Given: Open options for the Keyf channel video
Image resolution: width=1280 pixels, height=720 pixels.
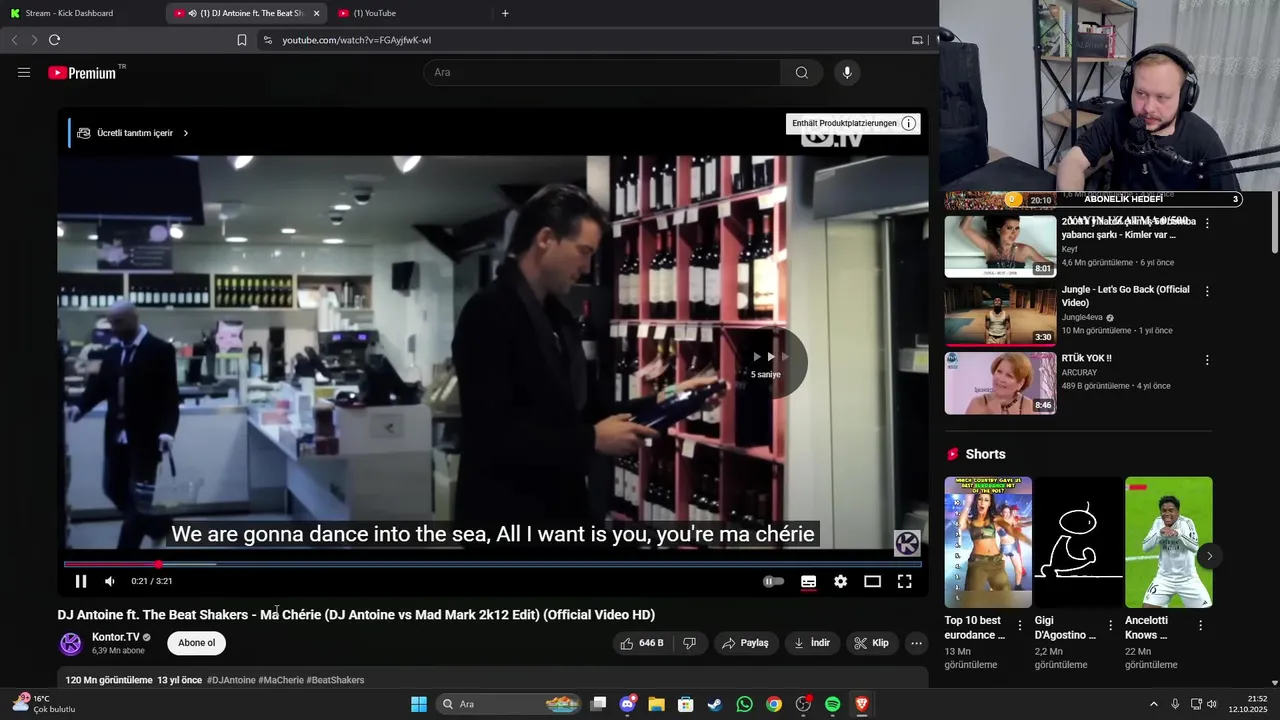Looking at the screenshot, I should coord(1207,224).
